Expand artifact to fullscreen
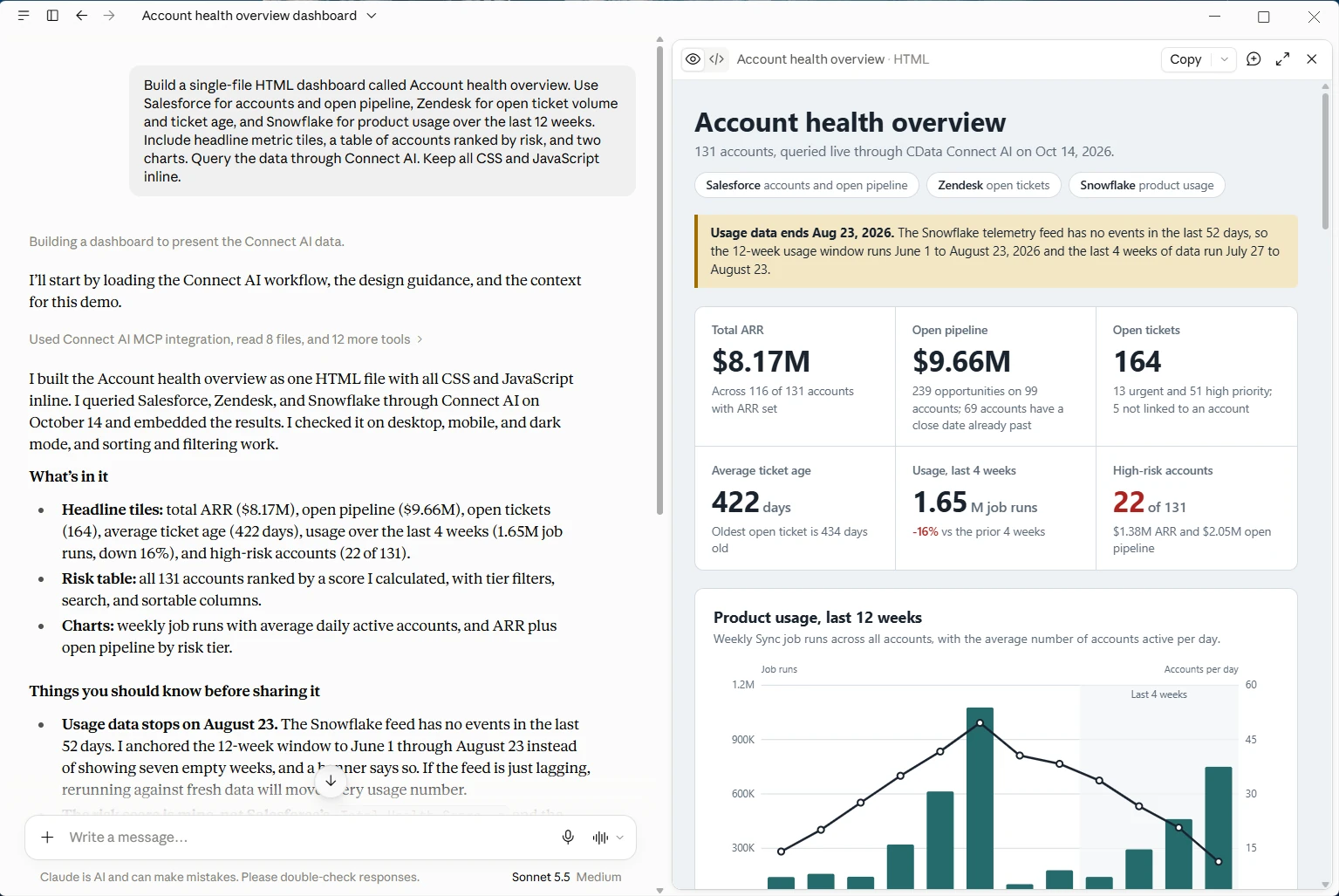 point(1282,59)
